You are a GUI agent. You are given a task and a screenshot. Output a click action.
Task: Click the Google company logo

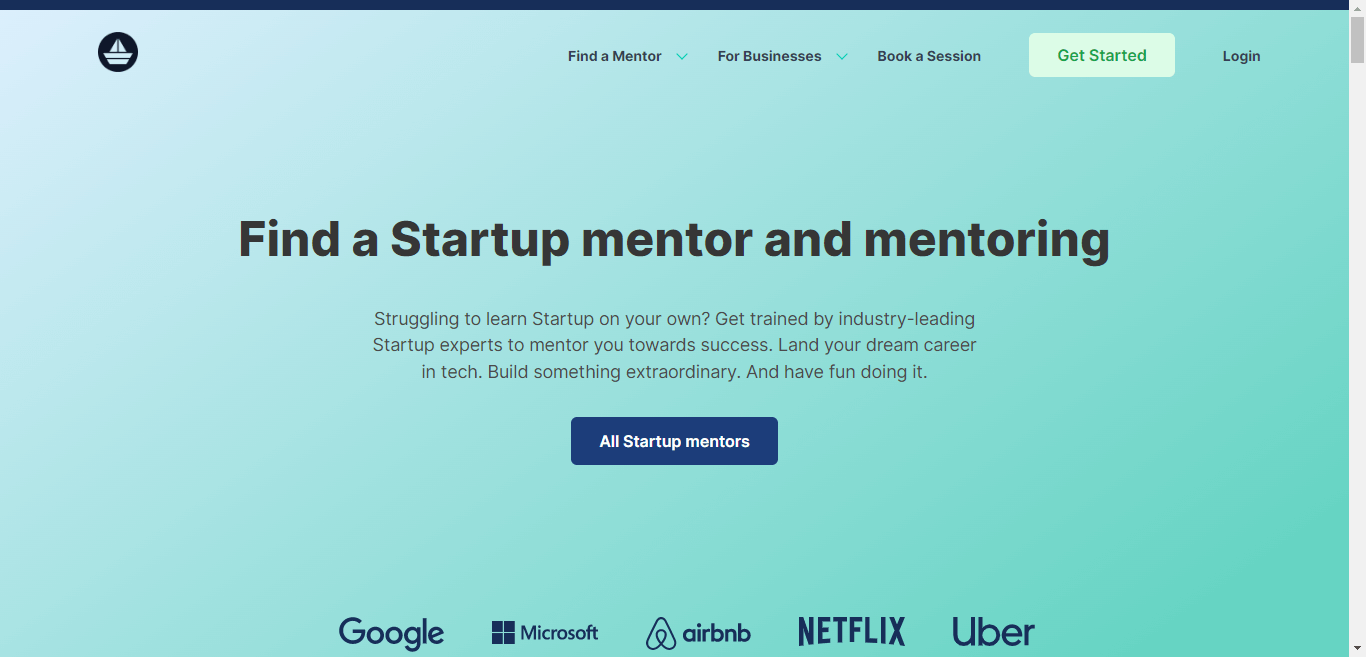(x=391, y=632)
